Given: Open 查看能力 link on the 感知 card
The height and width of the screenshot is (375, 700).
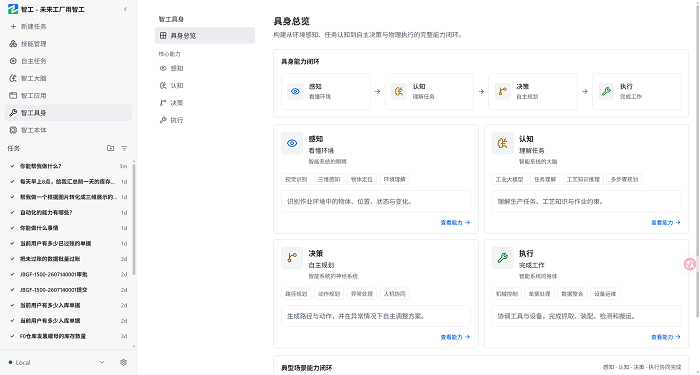Looking at the screenshot, I should click(455, 222).
